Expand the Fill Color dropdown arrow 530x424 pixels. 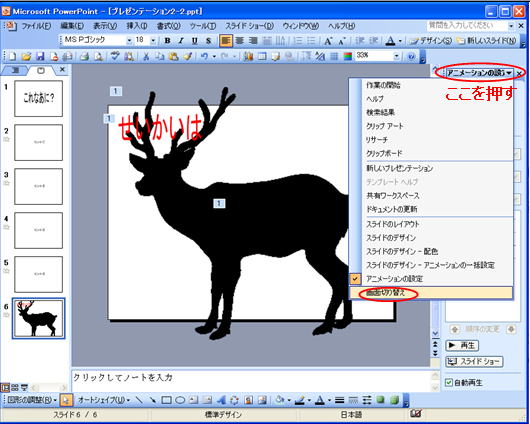tap(289, 400)
